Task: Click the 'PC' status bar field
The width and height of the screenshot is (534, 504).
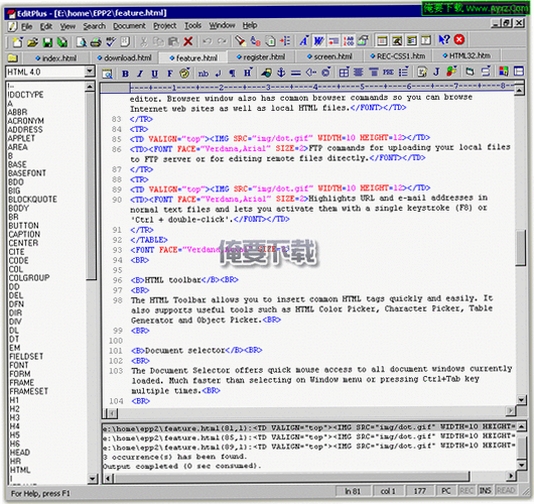Action: [446, 491]
